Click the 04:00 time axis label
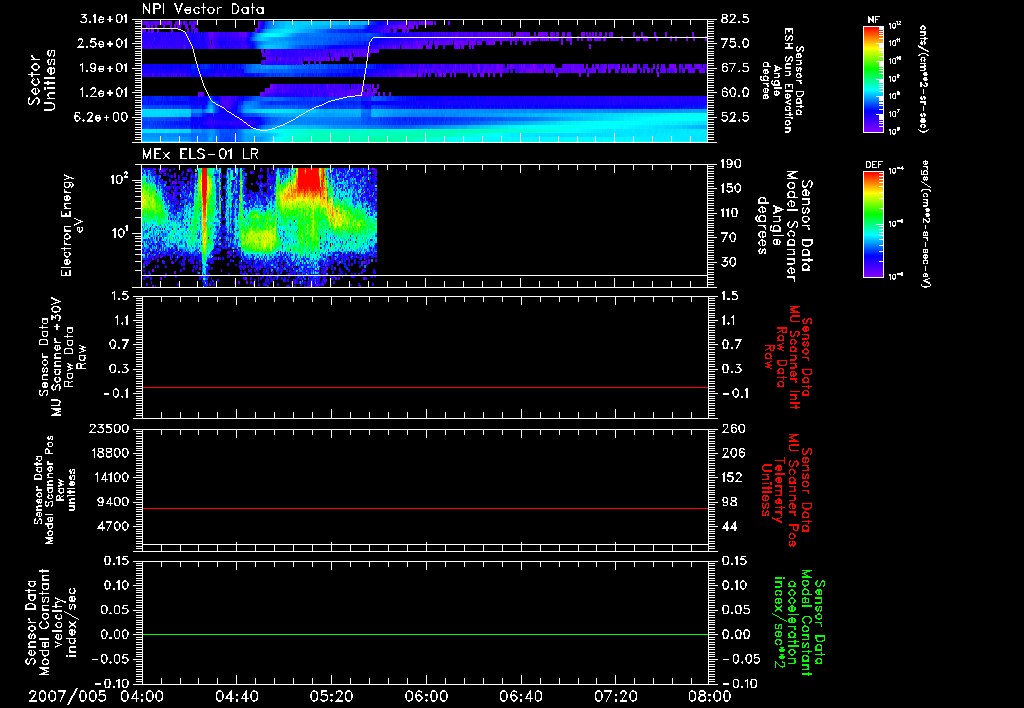This screenshot has height=708, width=1024. (142, 696)
